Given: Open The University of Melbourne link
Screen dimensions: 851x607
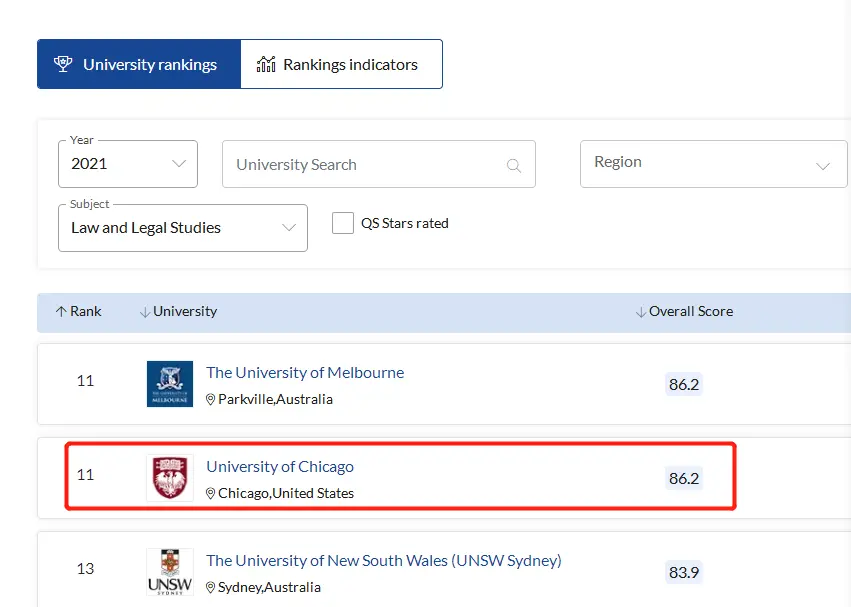Looking at the screenshot, I should pos(305,373).
